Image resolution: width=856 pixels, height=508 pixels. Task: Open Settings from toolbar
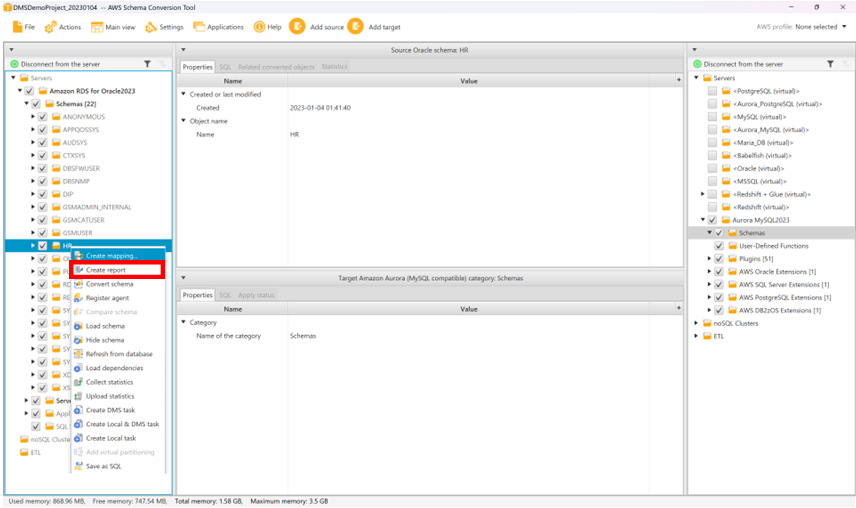pos(164,27)
